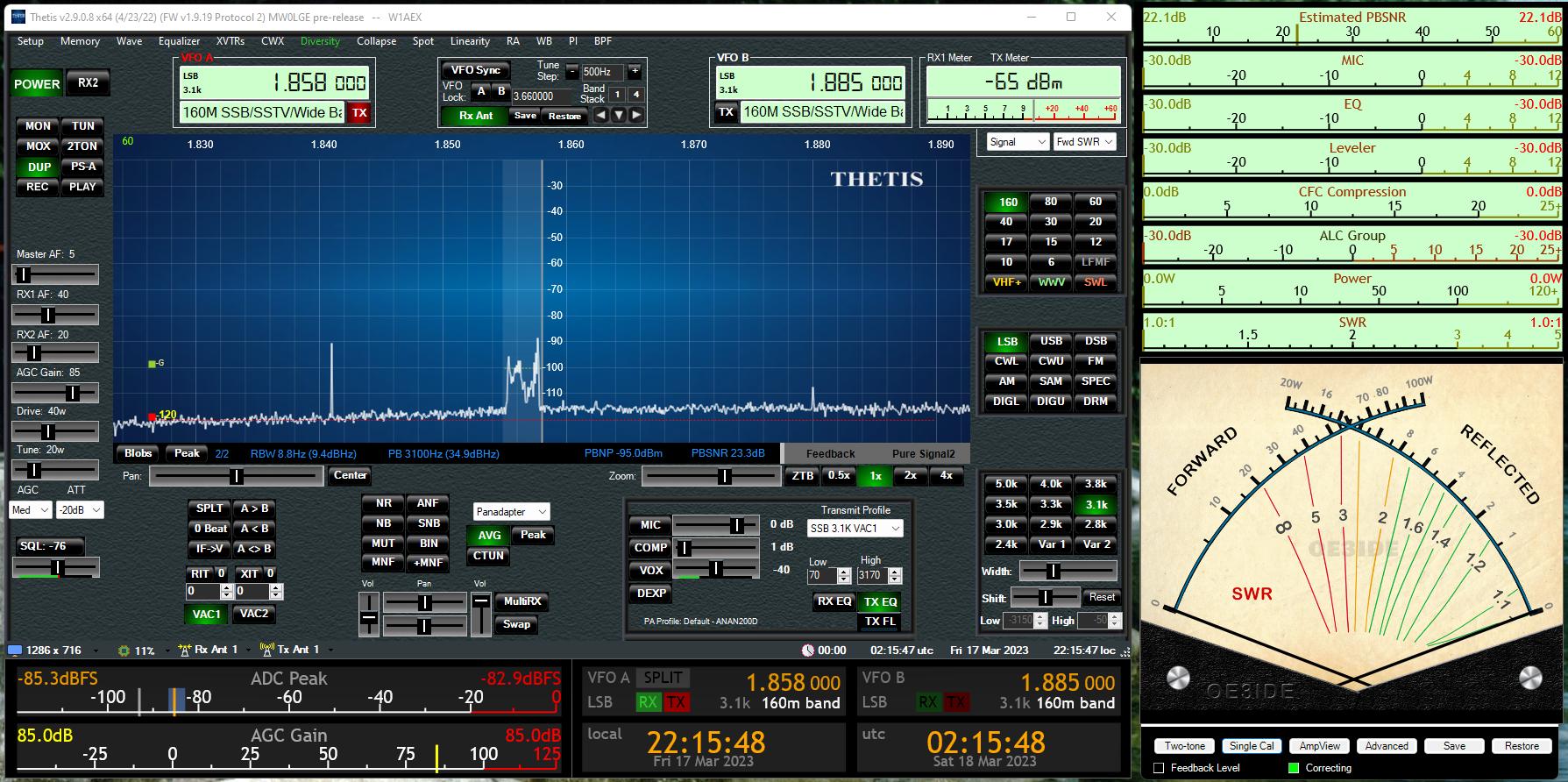
Task: Click the Tx Ant 1 transmitting tower icon
Action: pos(267,650)
